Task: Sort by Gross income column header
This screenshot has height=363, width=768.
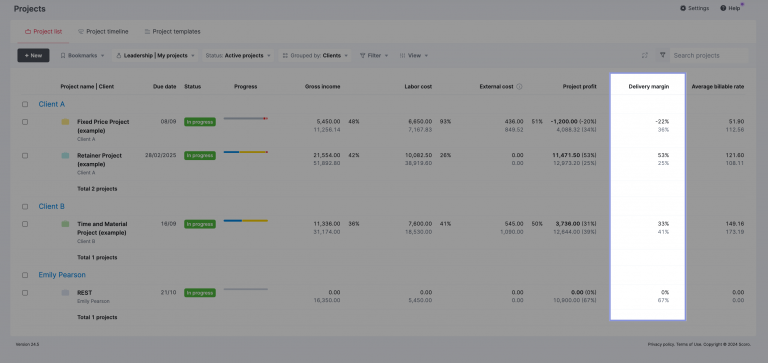Action: (322, 87)
